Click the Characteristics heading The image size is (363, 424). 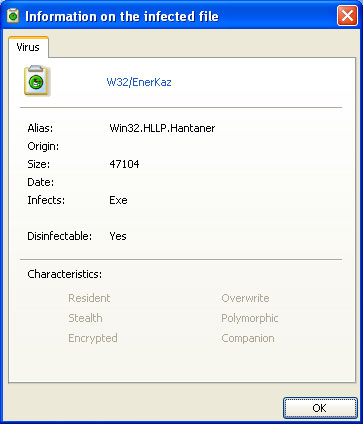tap(65, 274)
